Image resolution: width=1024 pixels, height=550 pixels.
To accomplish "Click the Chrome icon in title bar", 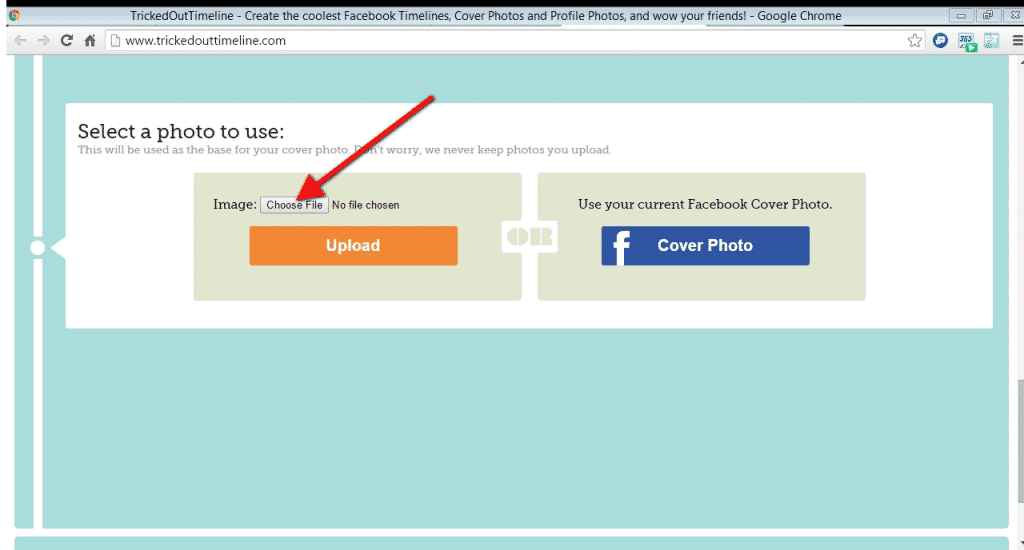I will pyautogui.click(x=14, y=15).
